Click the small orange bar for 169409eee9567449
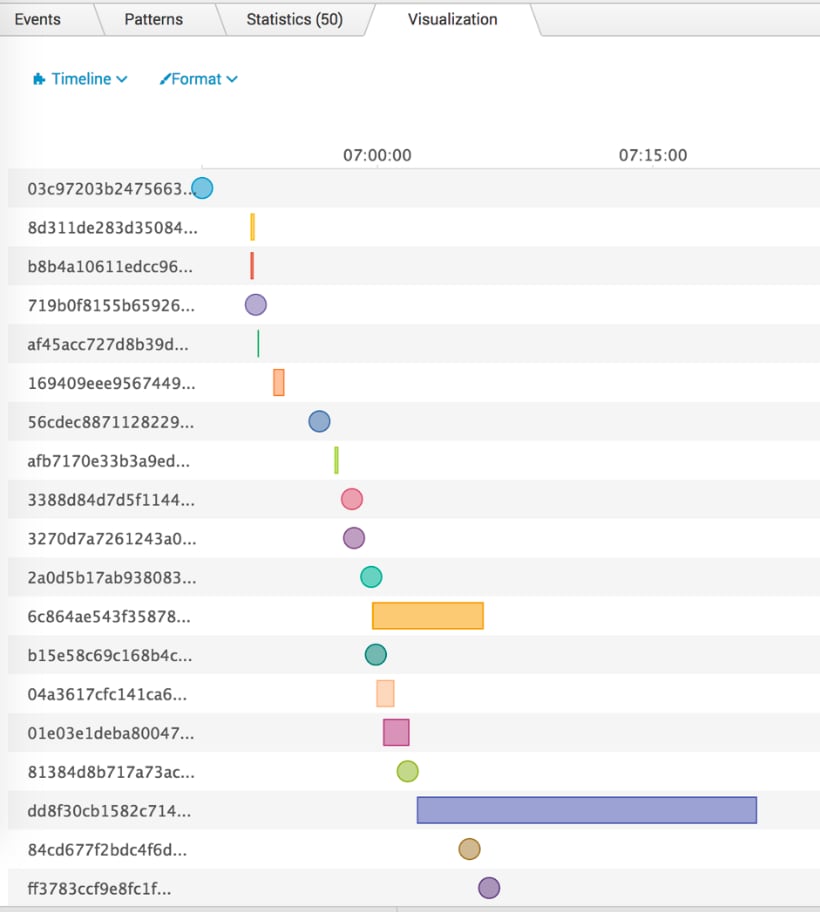This screenshot has width=820, height=912. [279, 382]
